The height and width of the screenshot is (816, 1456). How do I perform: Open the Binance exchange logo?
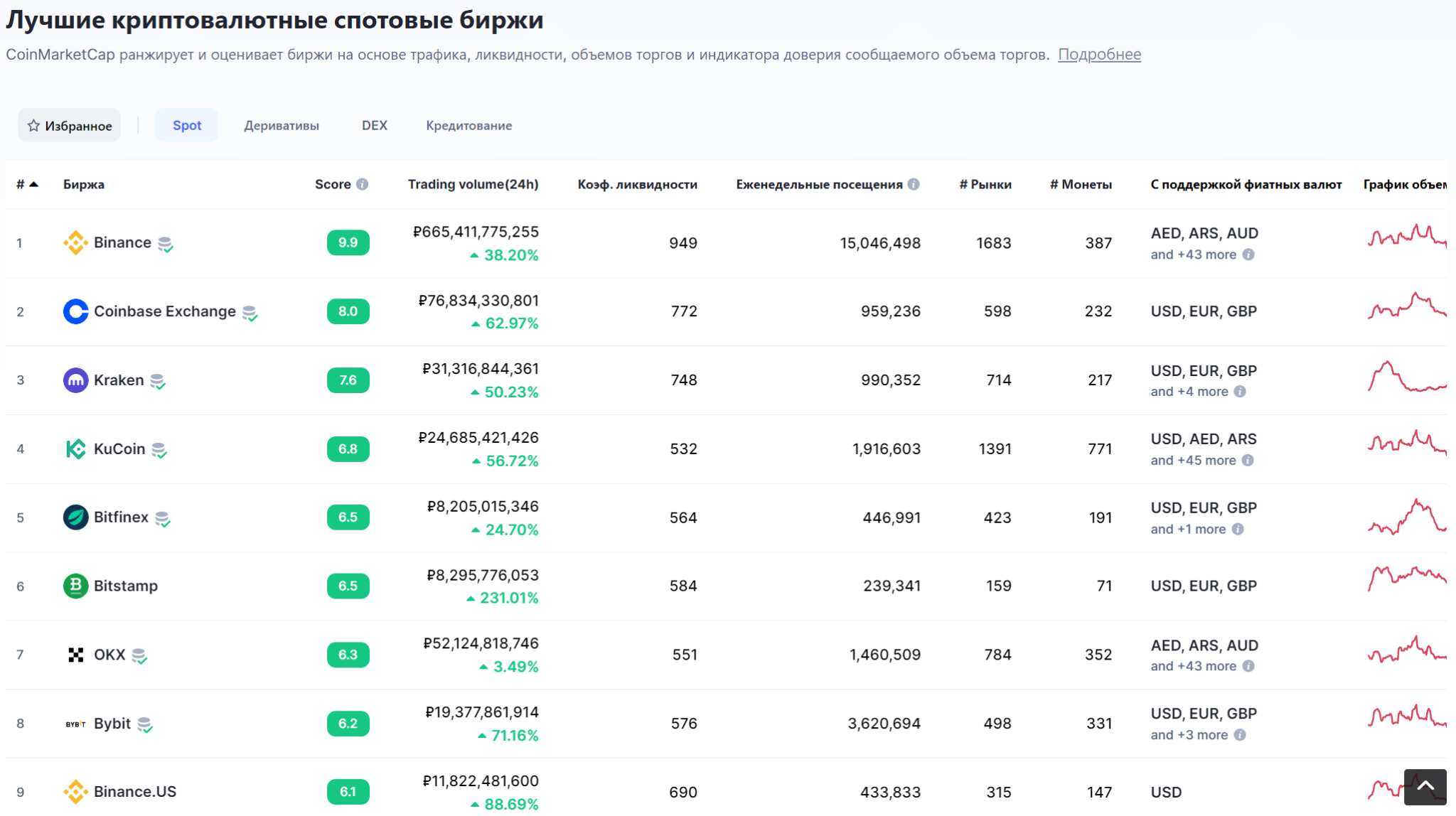(77, 242)
